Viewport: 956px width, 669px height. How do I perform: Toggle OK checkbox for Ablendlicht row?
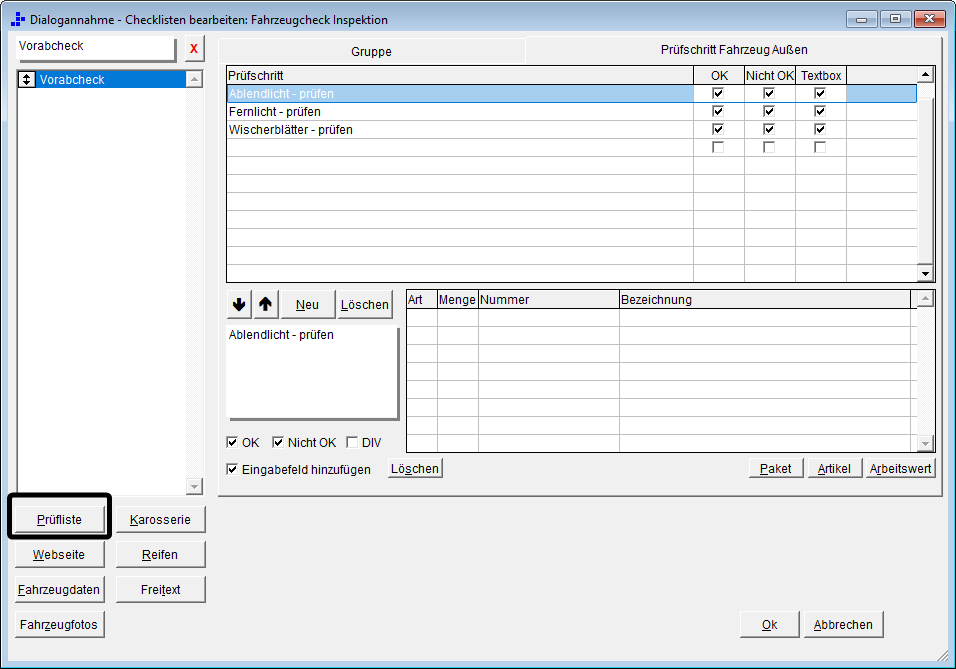(718, 93)
